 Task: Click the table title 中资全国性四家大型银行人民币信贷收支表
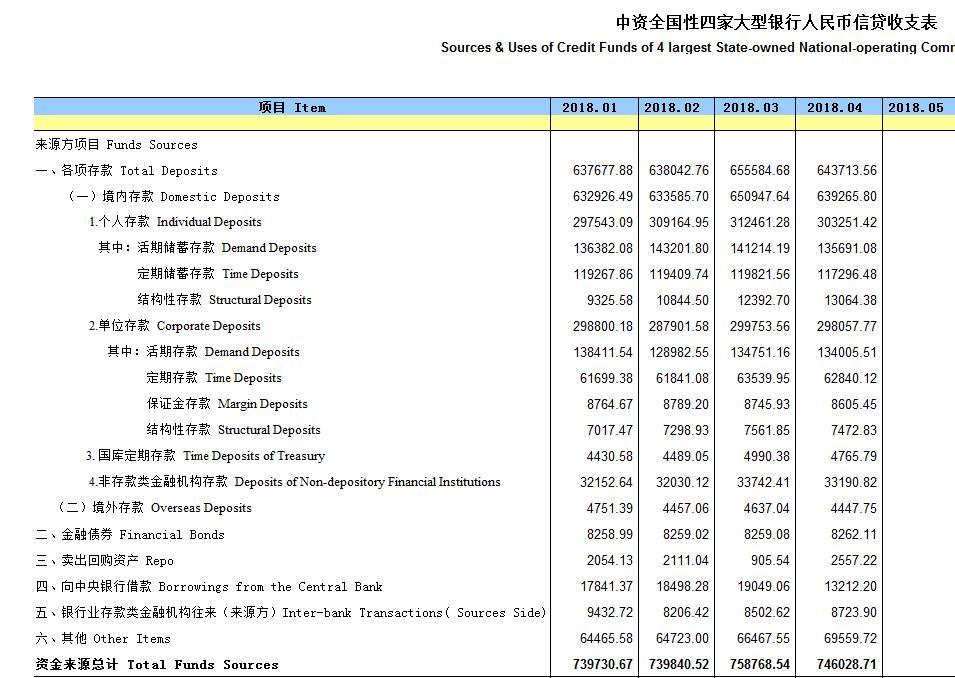(x=776, y=22)
